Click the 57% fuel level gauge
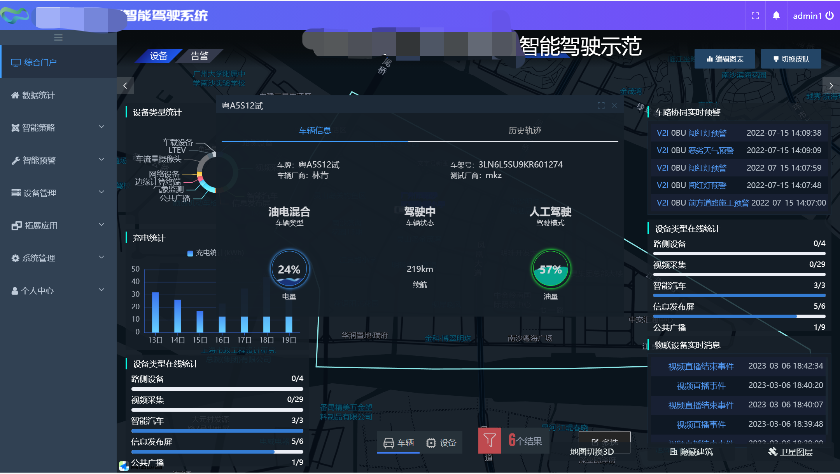Screen dimensions: 840x474 pos(550,270)
